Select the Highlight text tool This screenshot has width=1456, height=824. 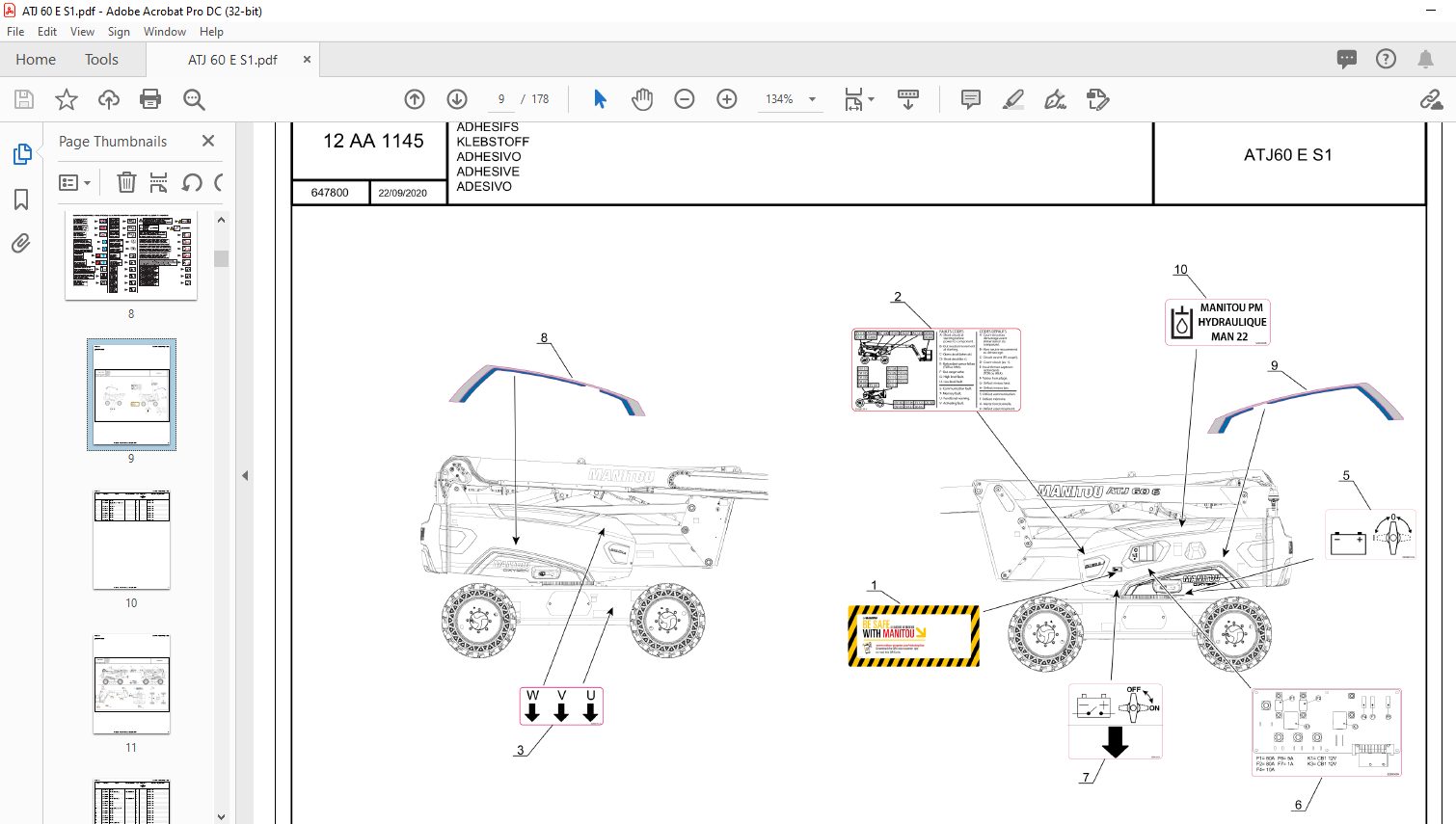[1013, 99]
